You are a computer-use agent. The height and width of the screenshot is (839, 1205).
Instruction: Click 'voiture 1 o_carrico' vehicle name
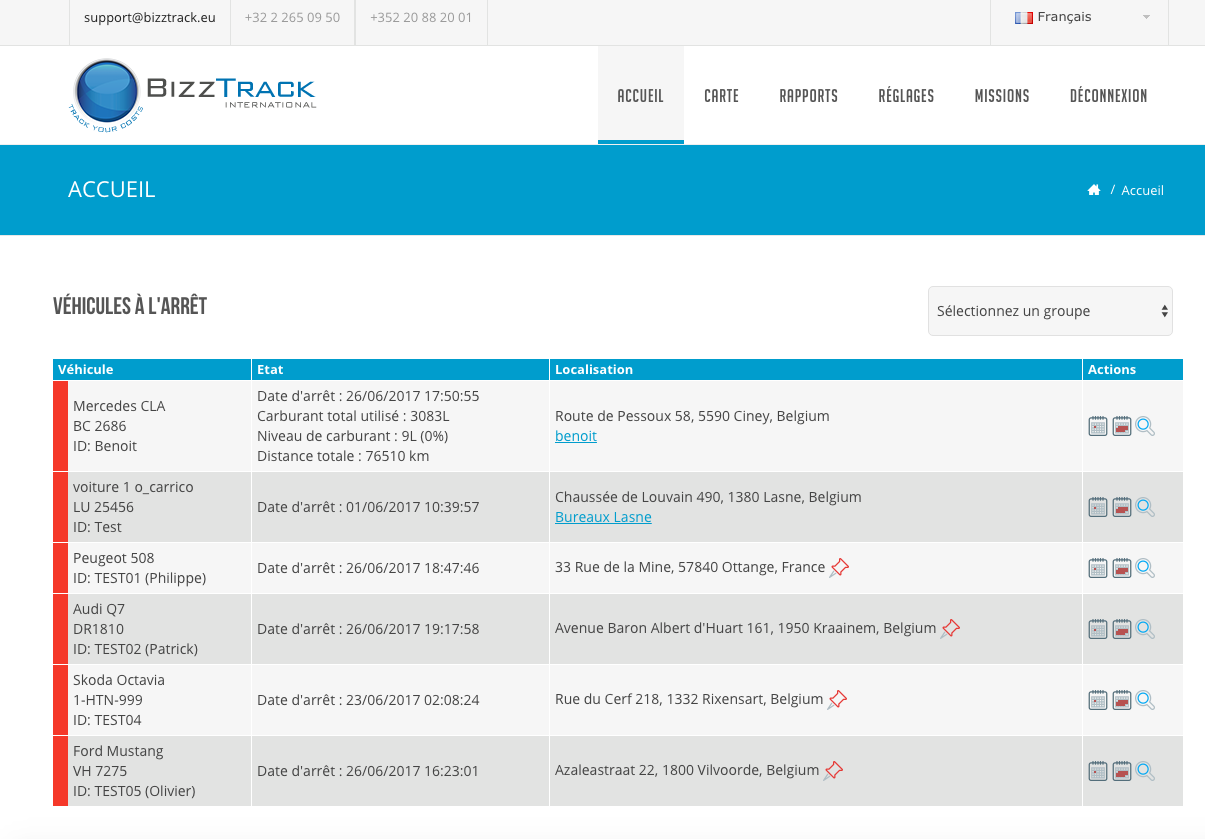[133, 487]
